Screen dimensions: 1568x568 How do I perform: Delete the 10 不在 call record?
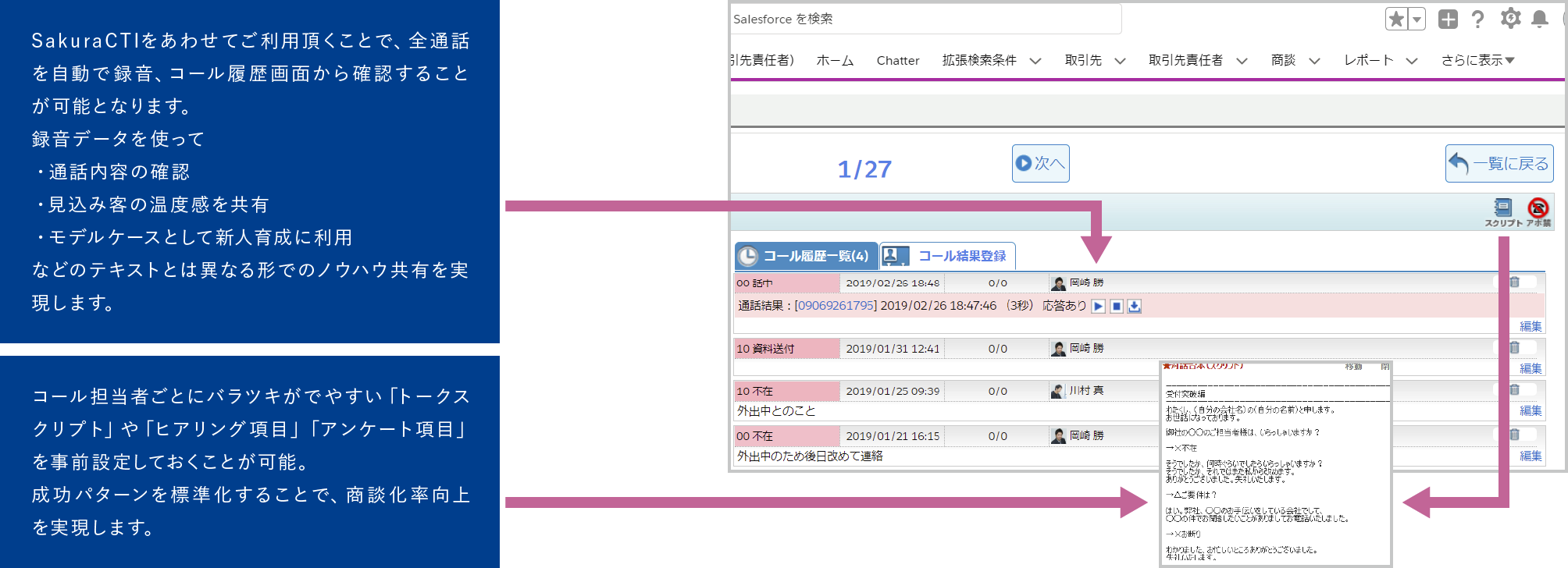[x=1514, y=390]
